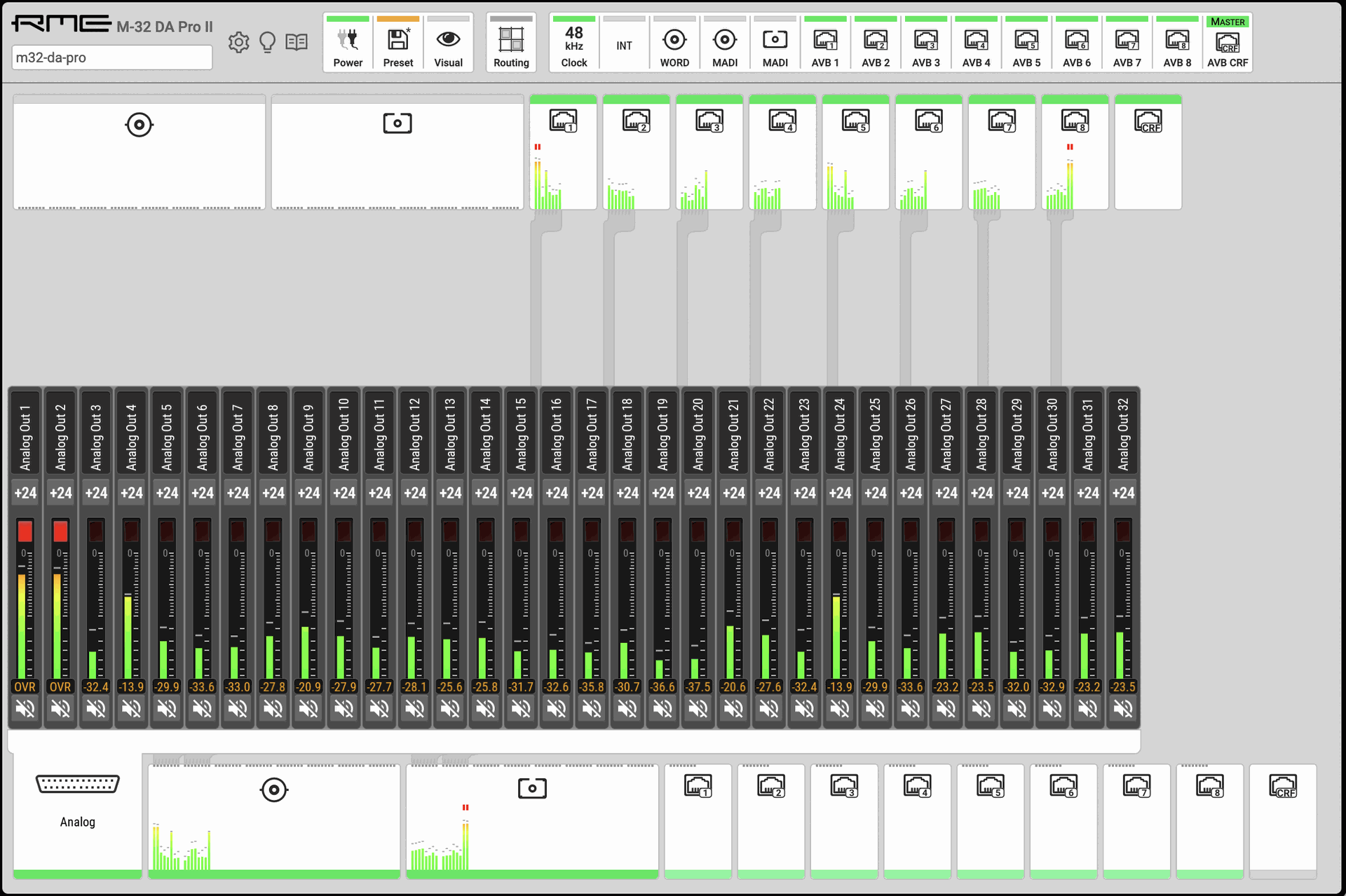The width and height of the screenshot is (1346, 896).
Task: Switch to the Visual tab
Action: point(448,44)
